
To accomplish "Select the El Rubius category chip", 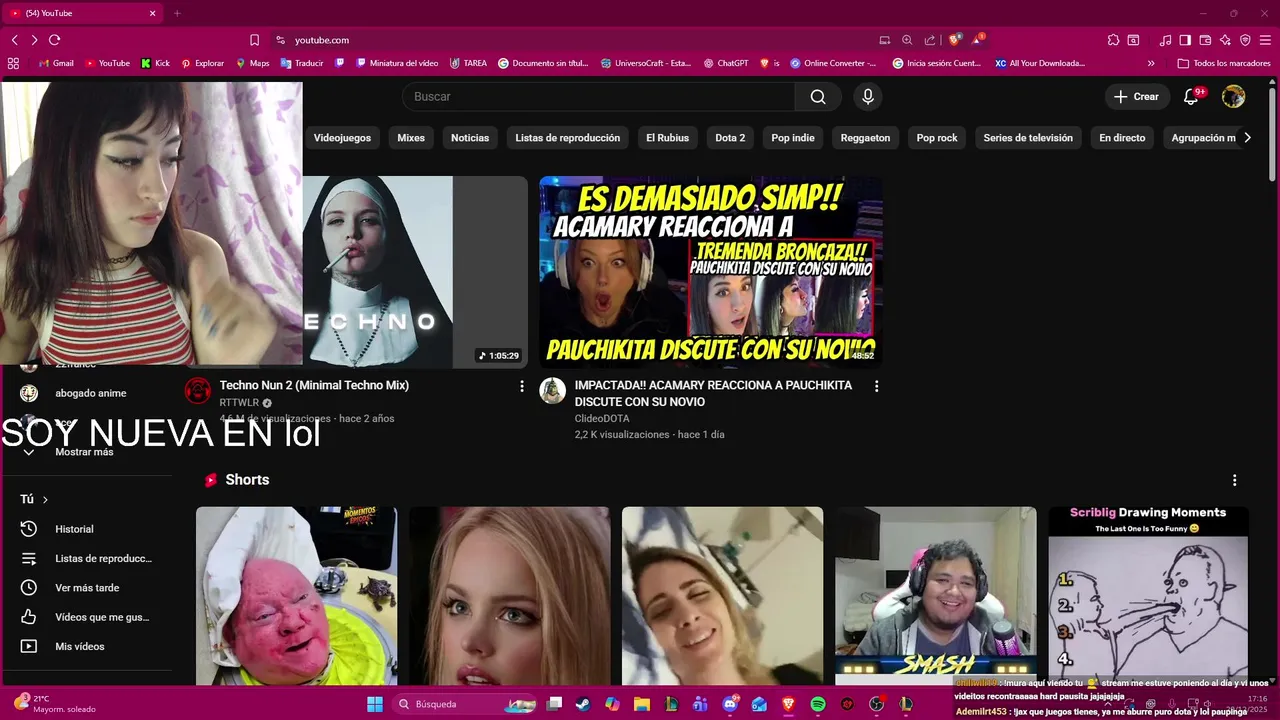I will point(667,138).
